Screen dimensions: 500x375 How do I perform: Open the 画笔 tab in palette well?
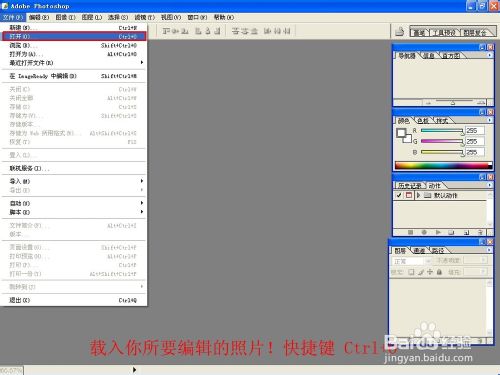tap(419, 32)
